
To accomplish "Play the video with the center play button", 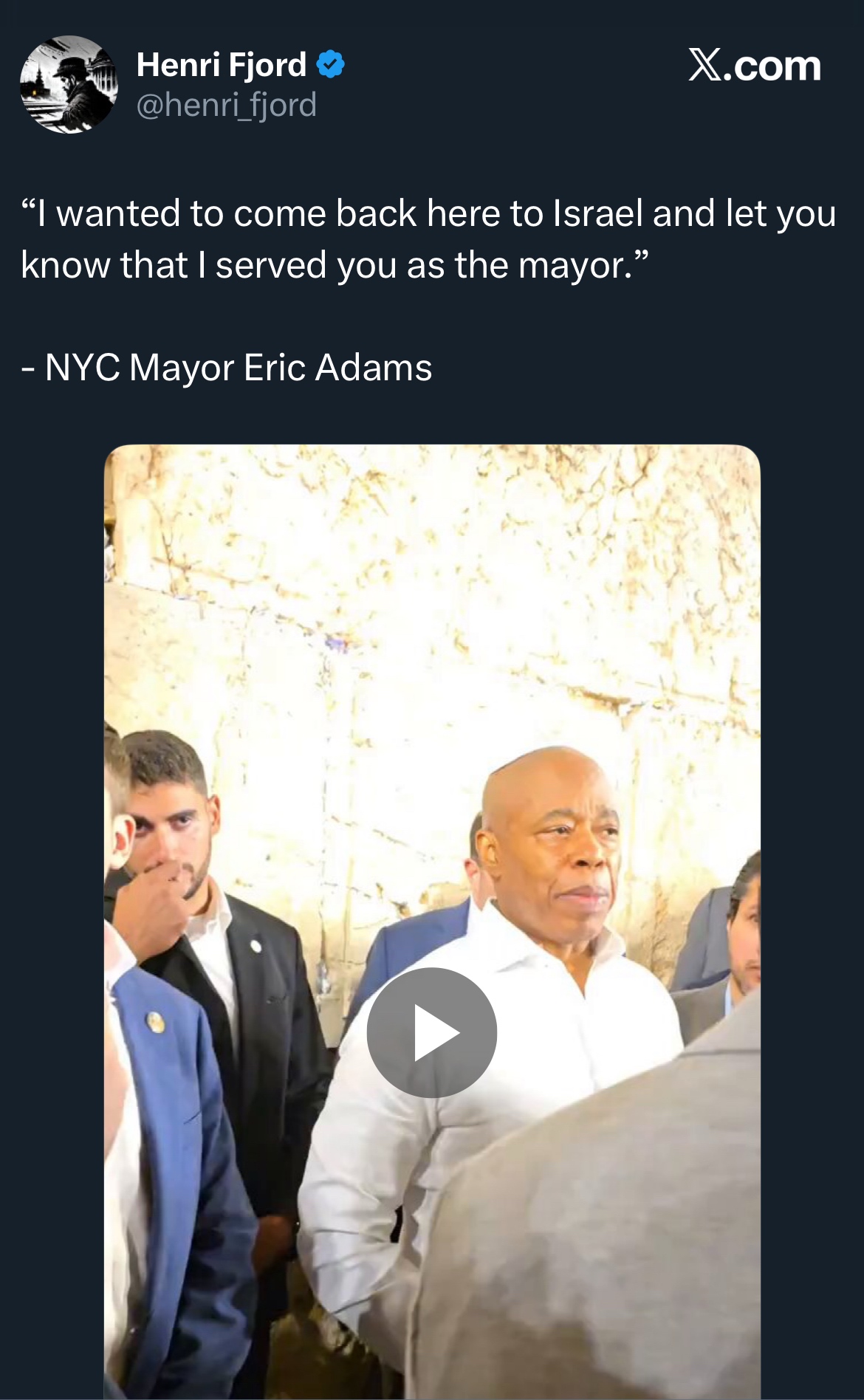I will pyautogui.click(x=432, y=1032).
